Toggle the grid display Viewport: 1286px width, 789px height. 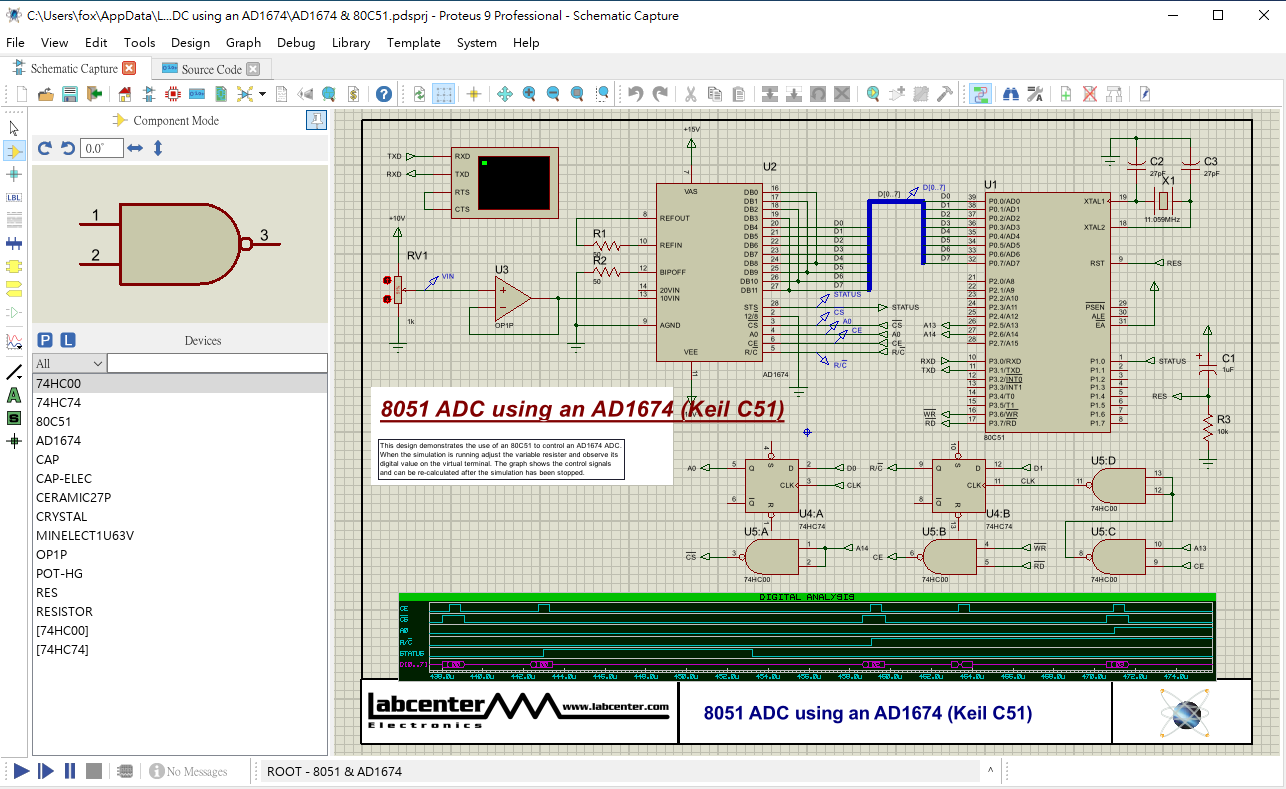(443, 94)
